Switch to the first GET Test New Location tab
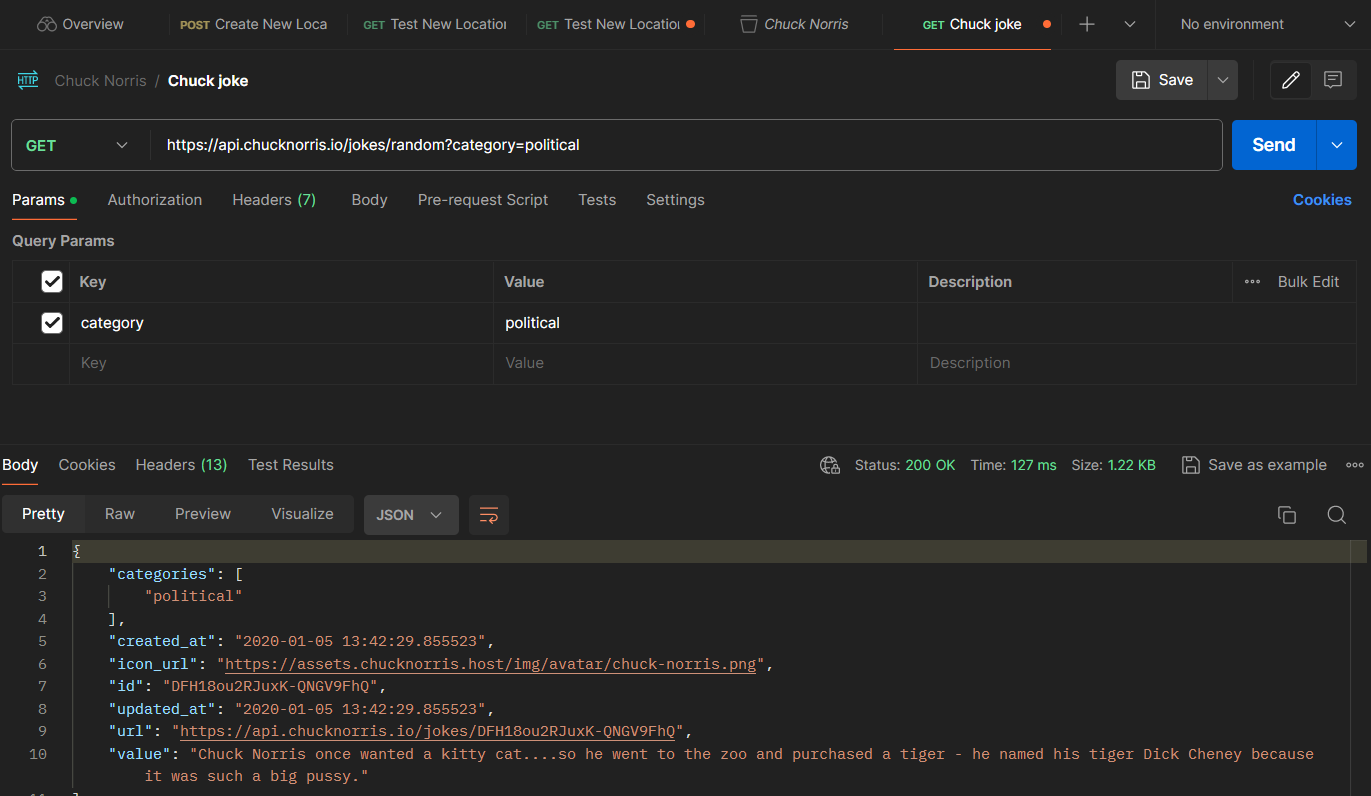The width and height of the screenshot is (1371, 796). 436,24
